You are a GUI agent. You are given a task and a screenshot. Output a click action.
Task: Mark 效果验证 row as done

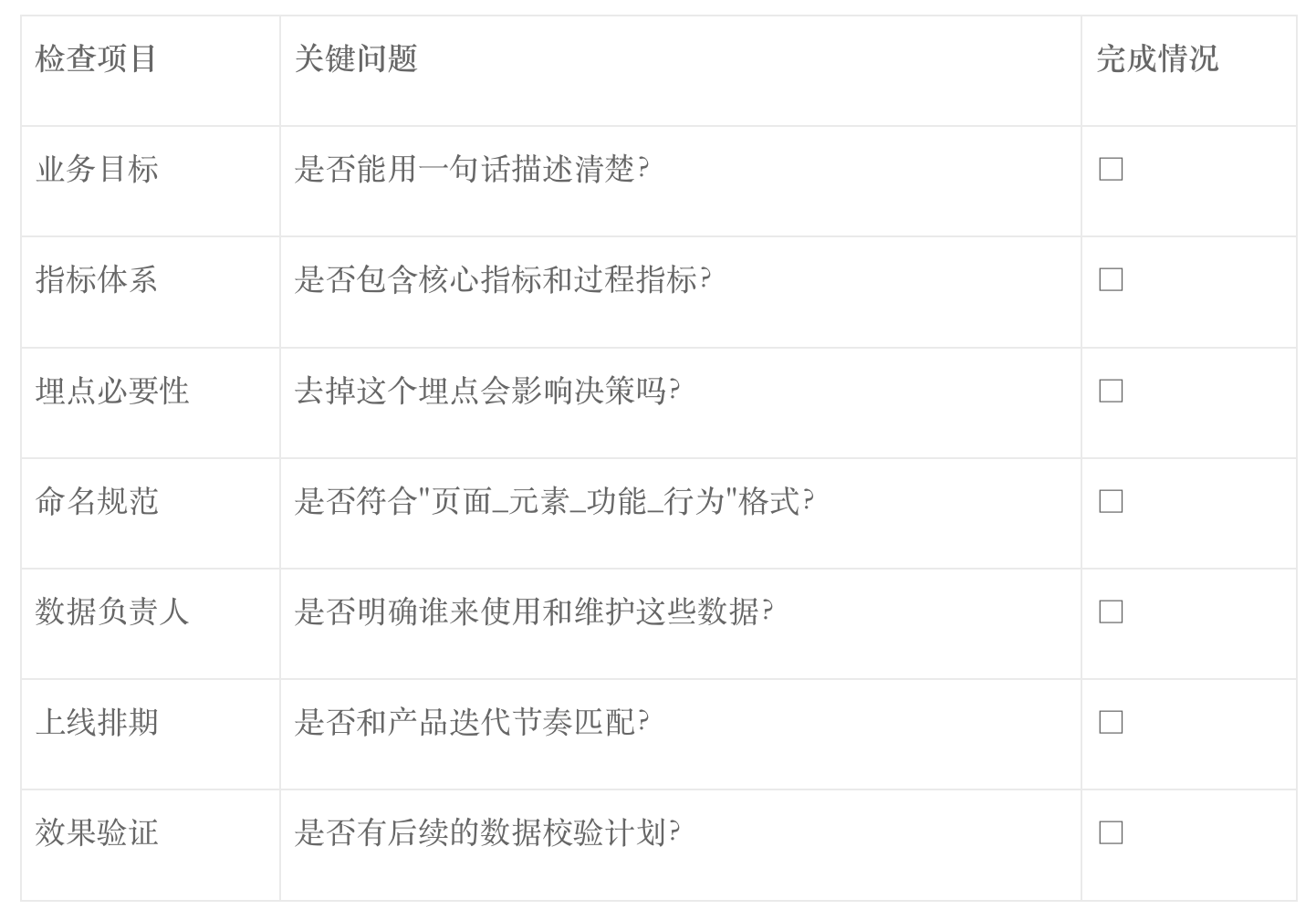(1111, 832)
